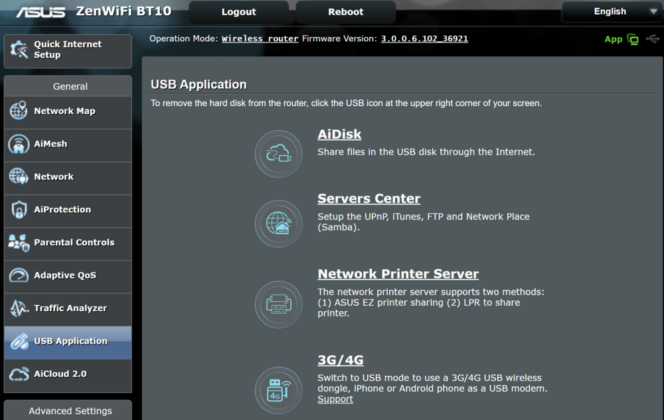
Task: Select the Parental Controls menu item
Action: 68,243
